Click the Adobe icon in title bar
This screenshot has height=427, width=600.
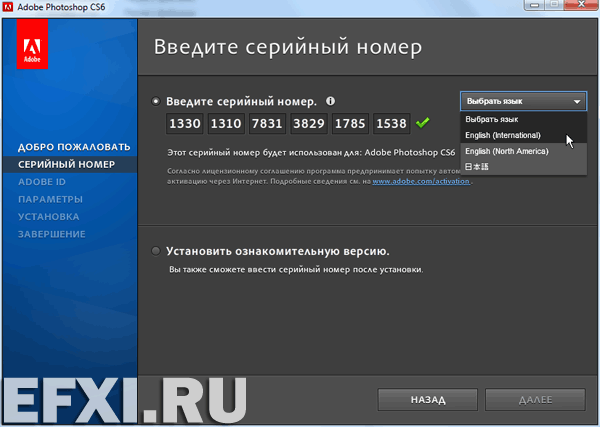[x=8, y=7]
